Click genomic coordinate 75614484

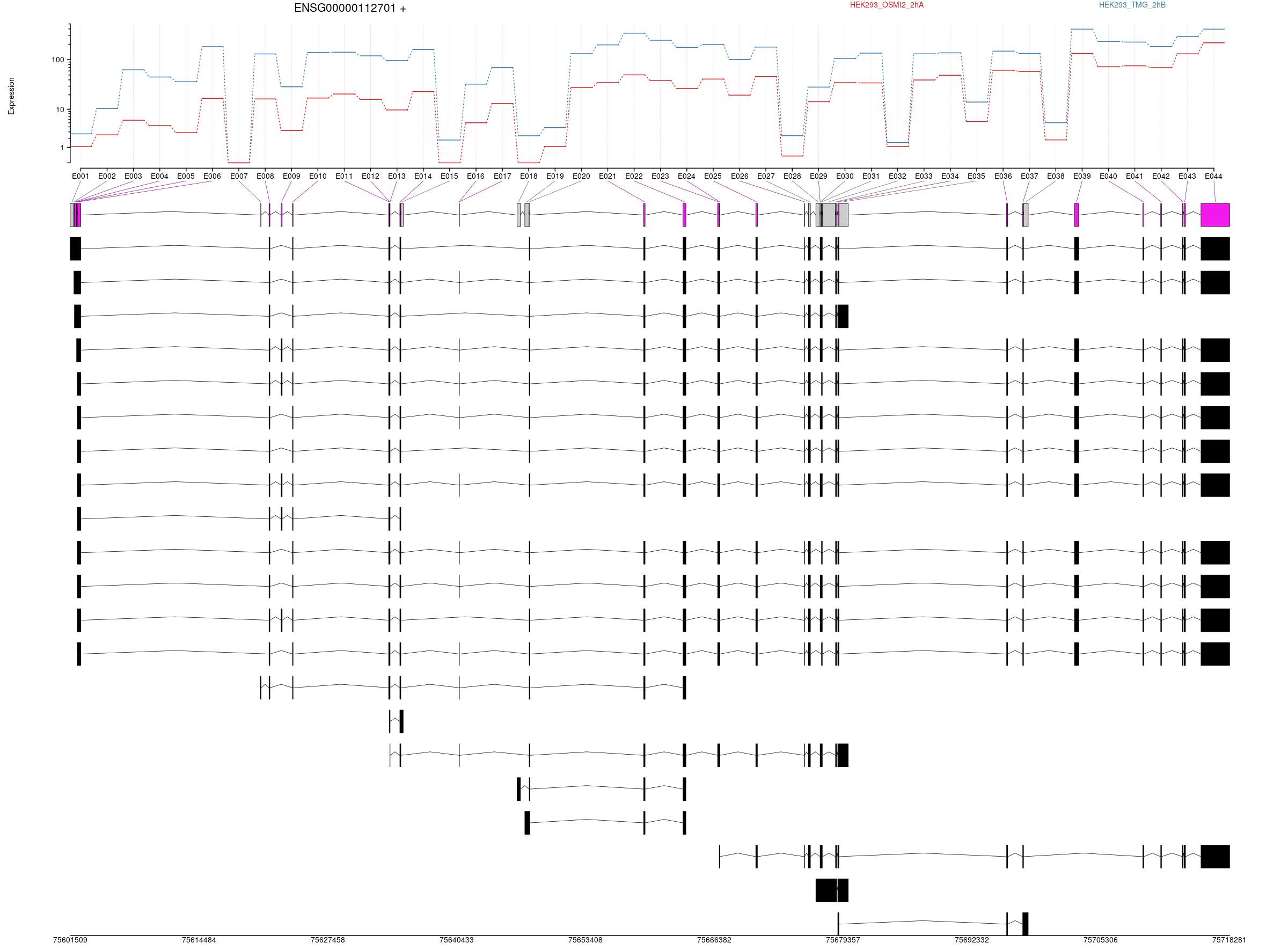click(199, 940)
